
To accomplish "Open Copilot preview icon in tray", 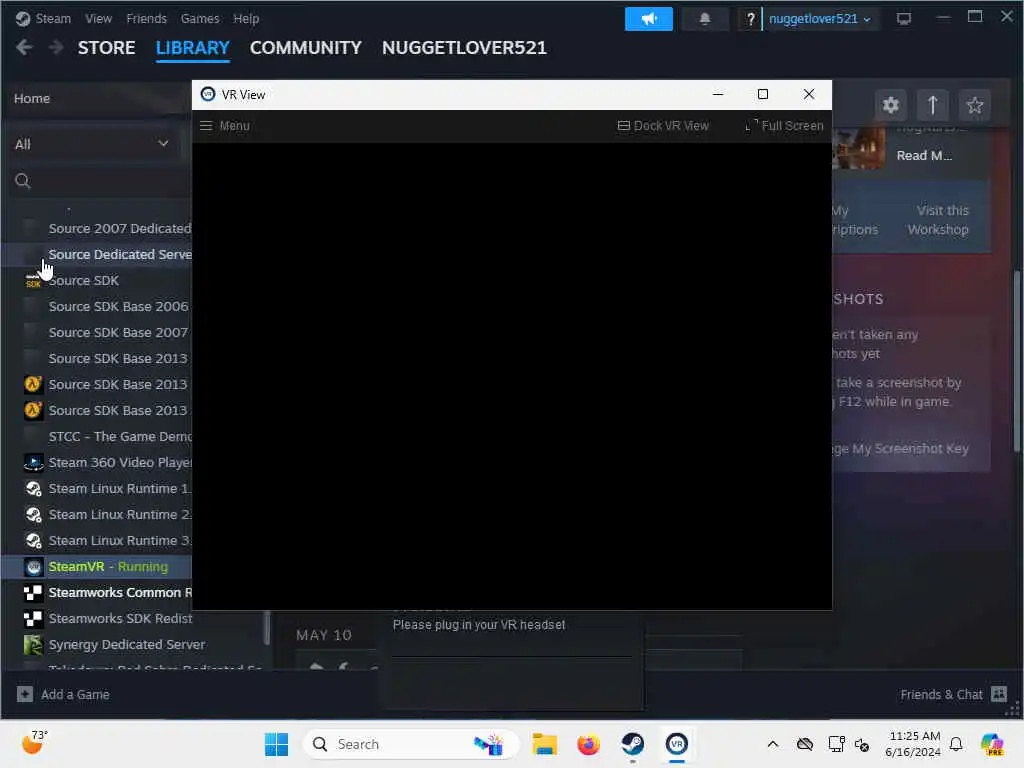I will tap(992, 744).
